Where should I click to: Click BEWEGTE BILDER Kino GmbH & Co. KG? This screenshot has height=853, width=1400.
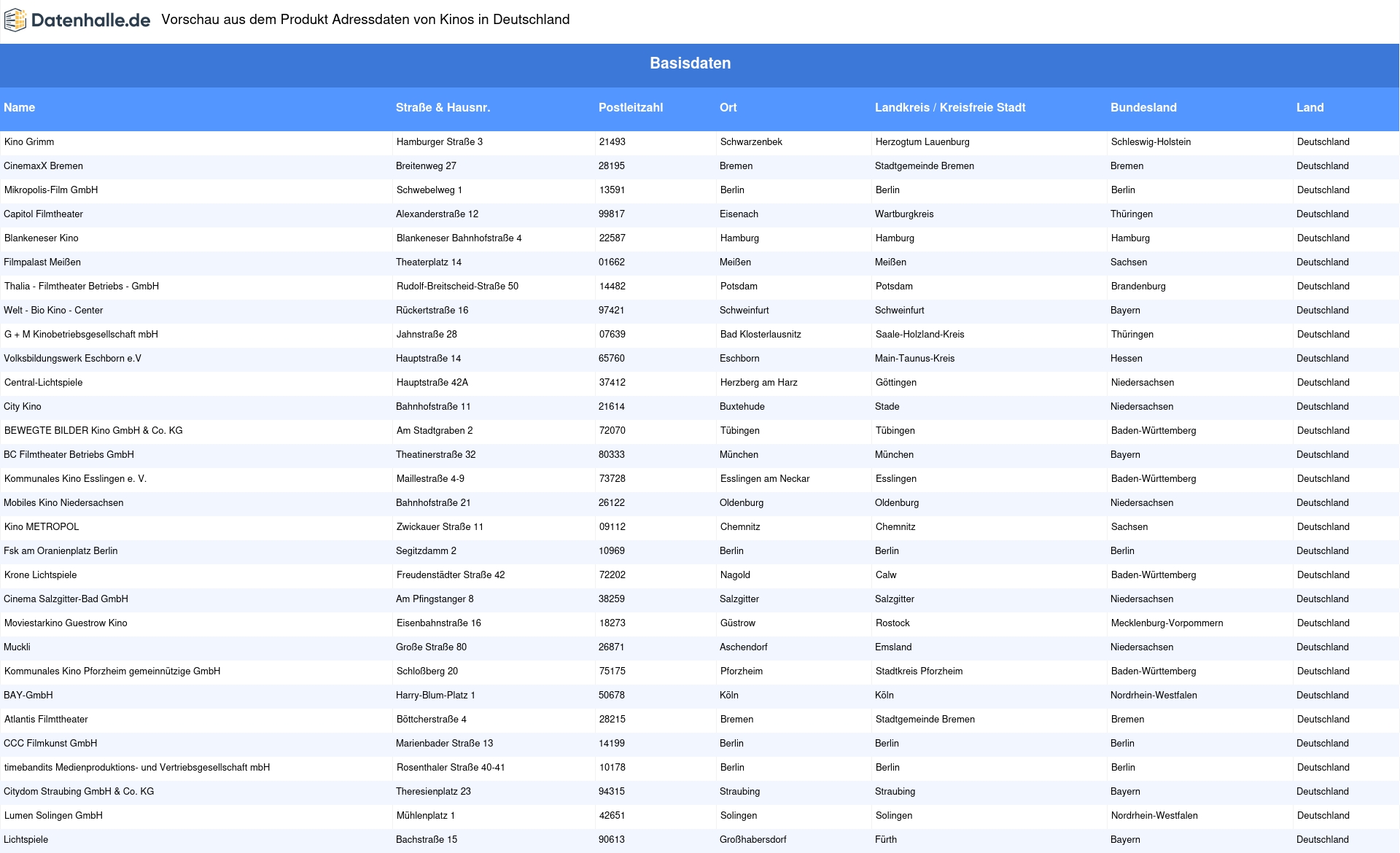coord(93,431)
